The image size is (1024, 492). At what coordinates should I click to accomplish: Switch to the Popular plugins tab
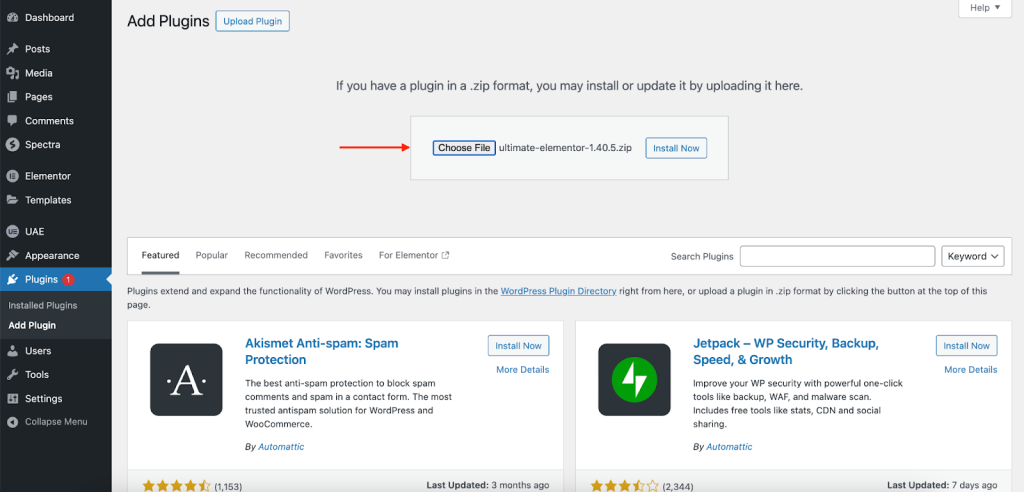pyautogui.click(x=211, y=255)
